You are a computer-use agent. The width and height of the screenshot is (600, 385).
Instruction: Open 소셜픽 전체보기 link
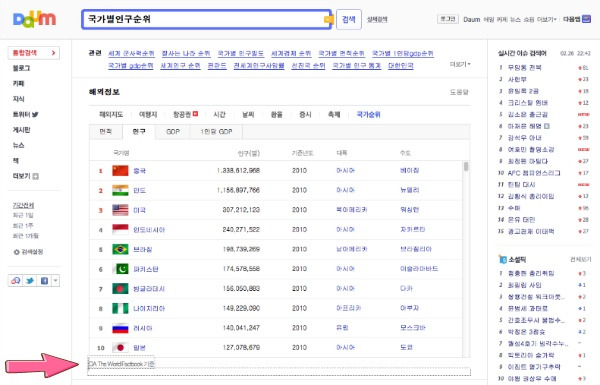[580, 259]
